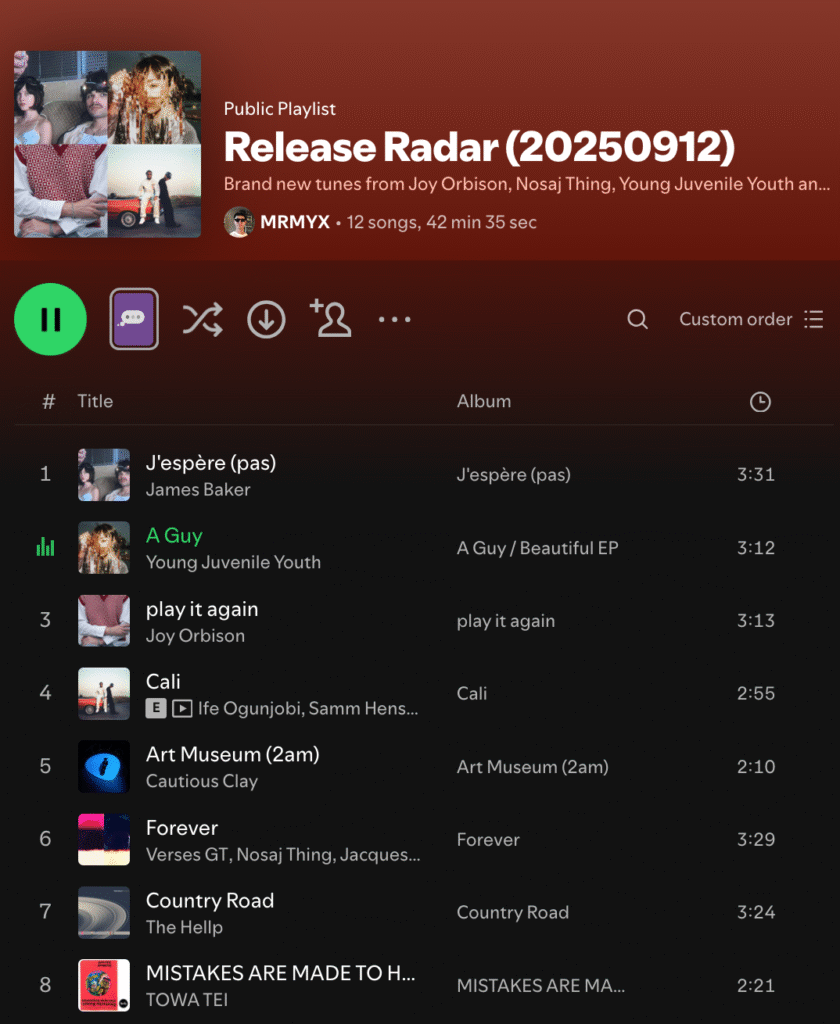
Task: Click 12 songs, 42 min 35 sec text
Action: tap(442, 222)
